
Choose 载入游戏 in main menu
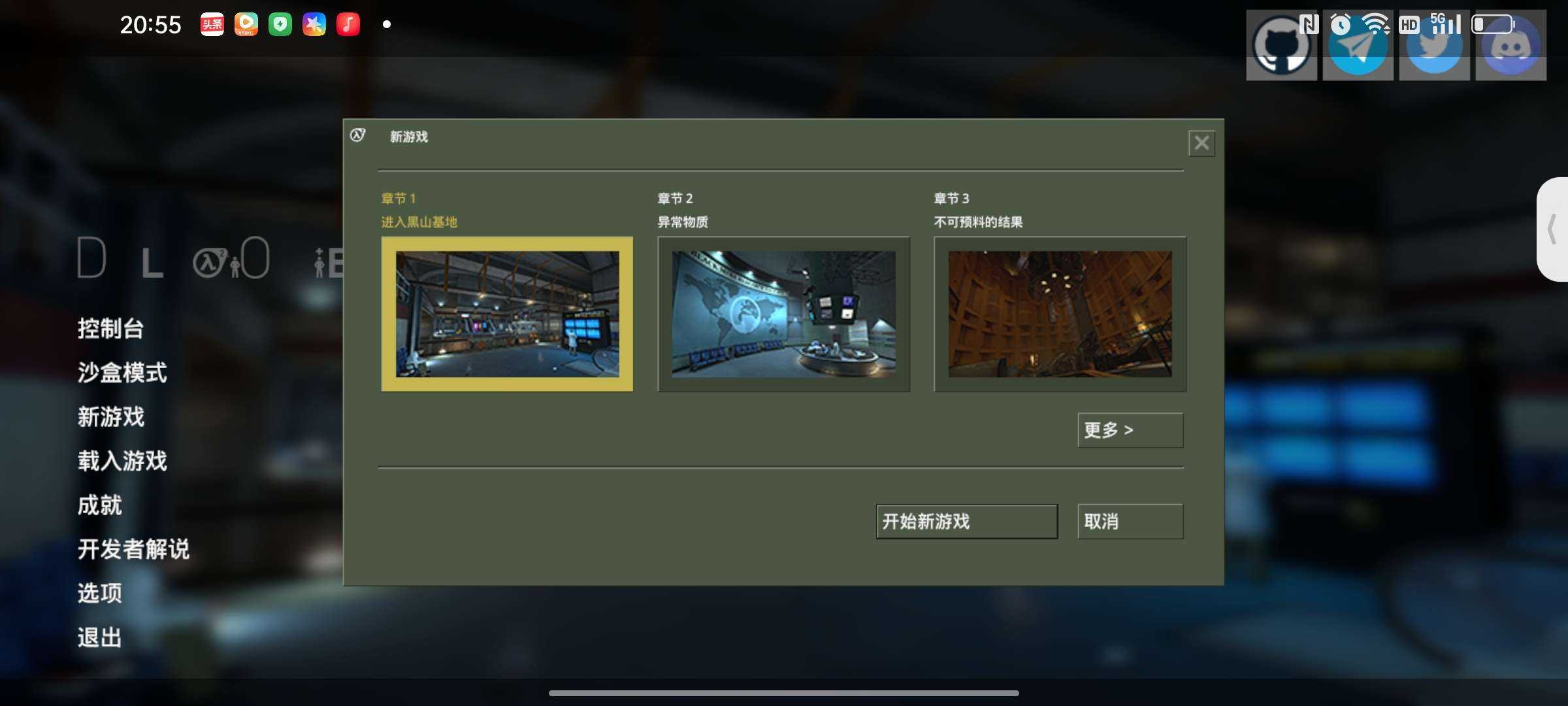pyautogui.click(x=122, y=461)
